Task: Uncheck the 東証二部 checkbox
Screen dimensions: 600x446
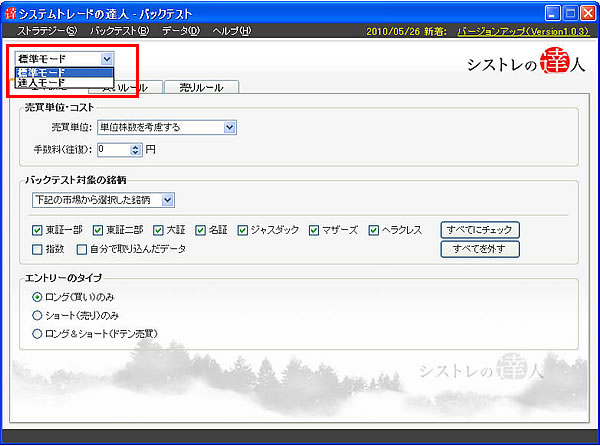Action: pyautogui.click(x=98, y=230)
